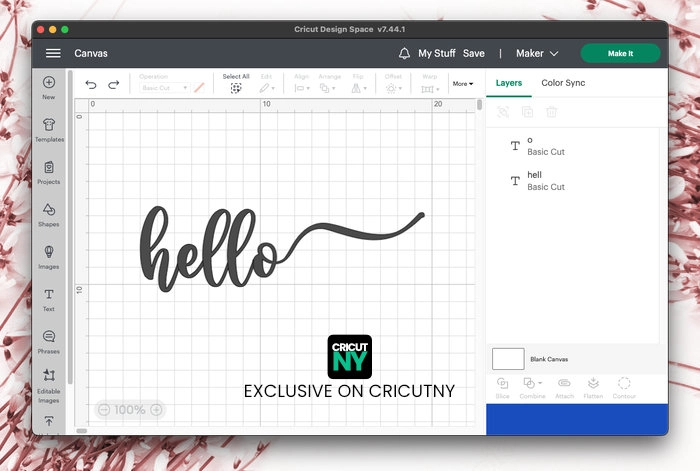This screenshot has height=471, width=700.
Task: Click the canvas vertical scrollbar
Action: point(479,105)
